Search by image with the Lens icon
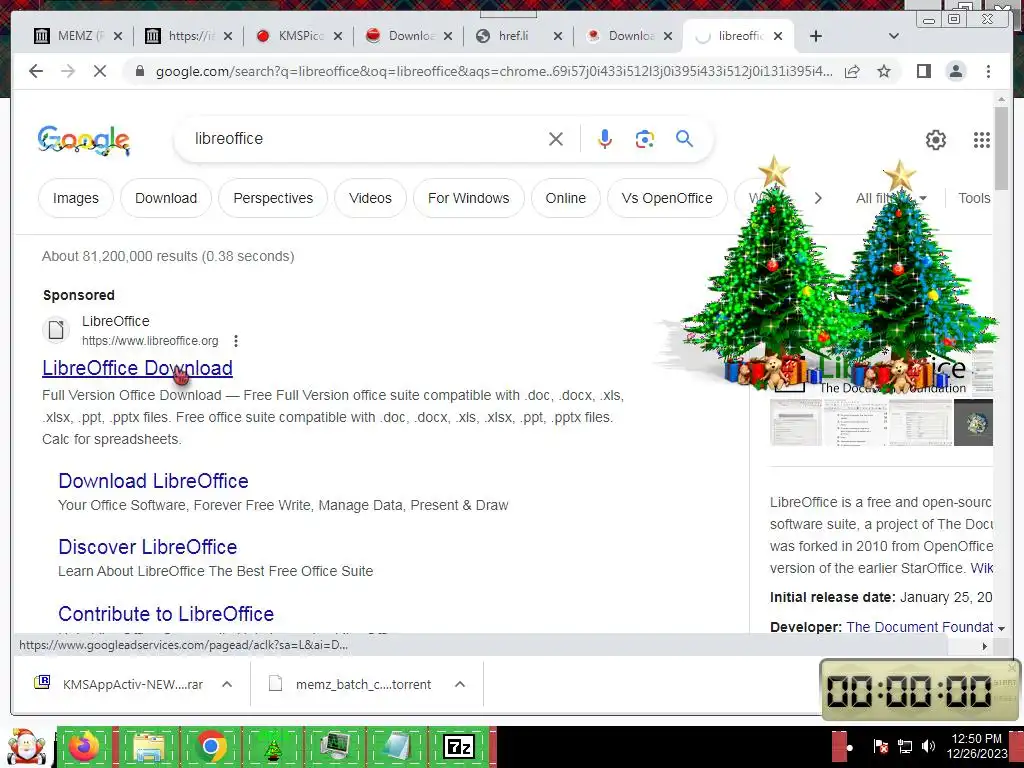Viewport: 1024px width, 768px height. (x=645, y=139)
